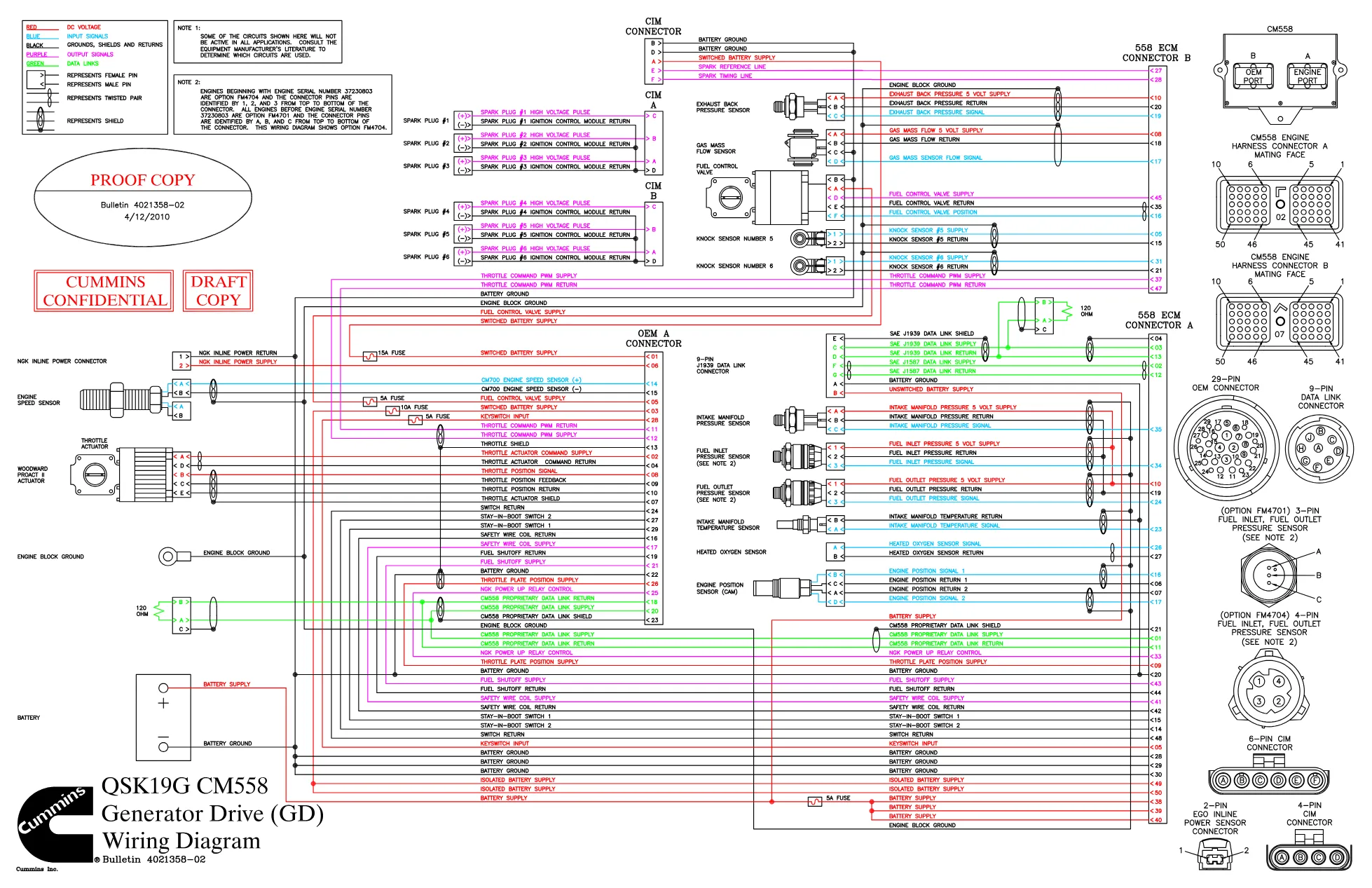Image resolution: width=1372 pixels, height=888 pixels.
Task: Click the Wiring Diagram title line
Action: pos(181,841)
